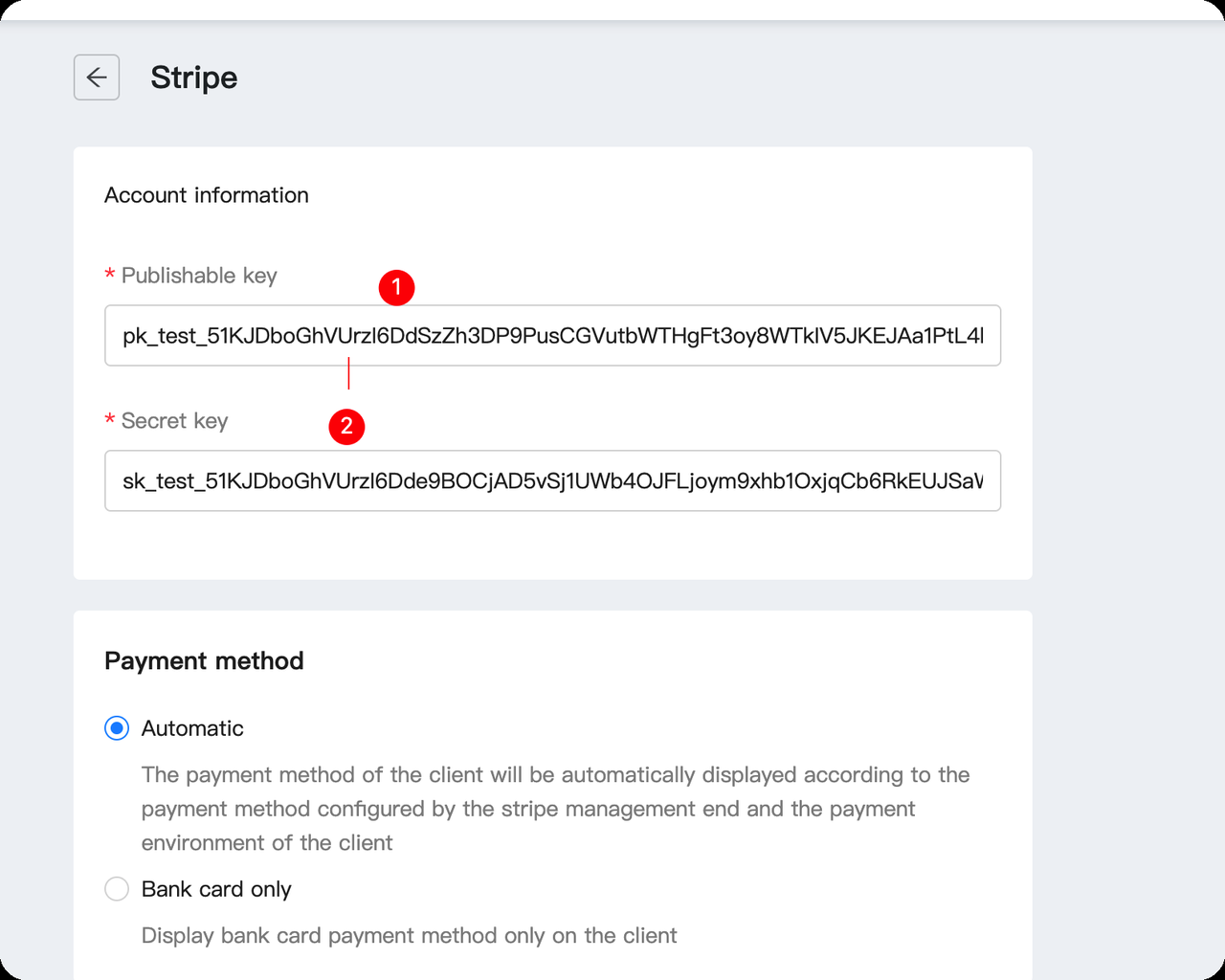
Task: Click the Bank card only label text
Action: click(216, 889)
